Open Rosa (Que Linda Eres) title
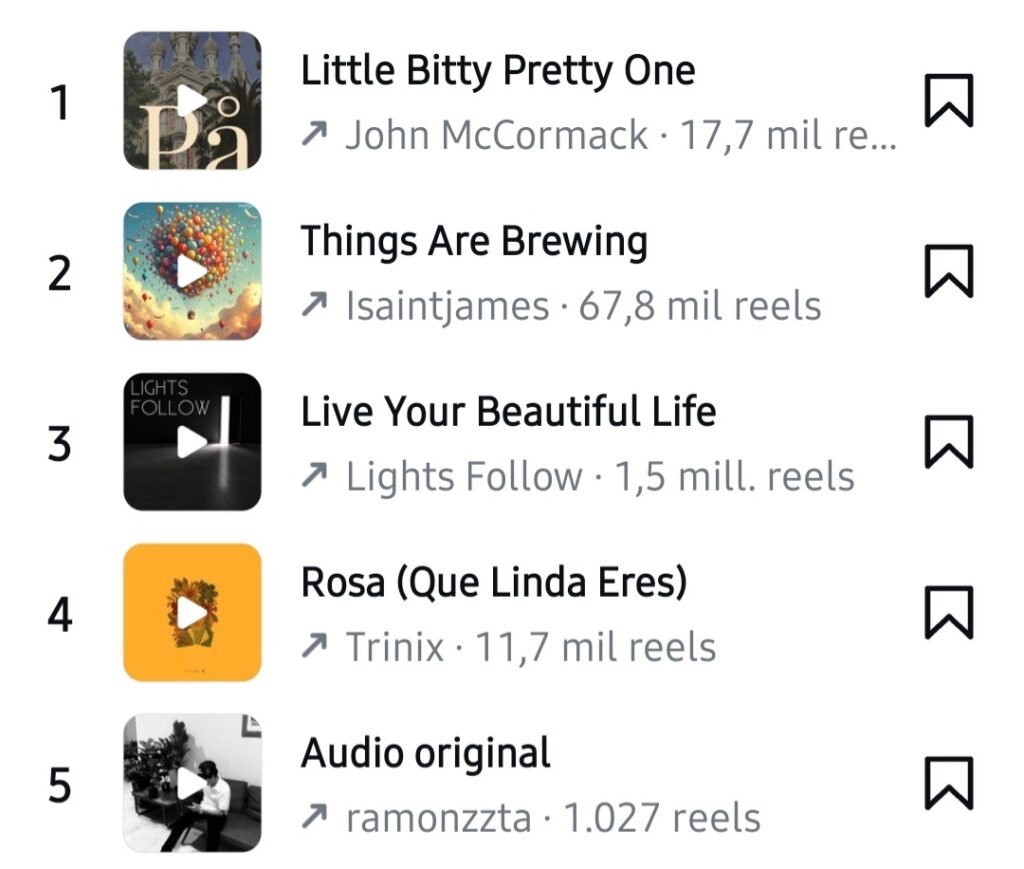 coord(494,582)
